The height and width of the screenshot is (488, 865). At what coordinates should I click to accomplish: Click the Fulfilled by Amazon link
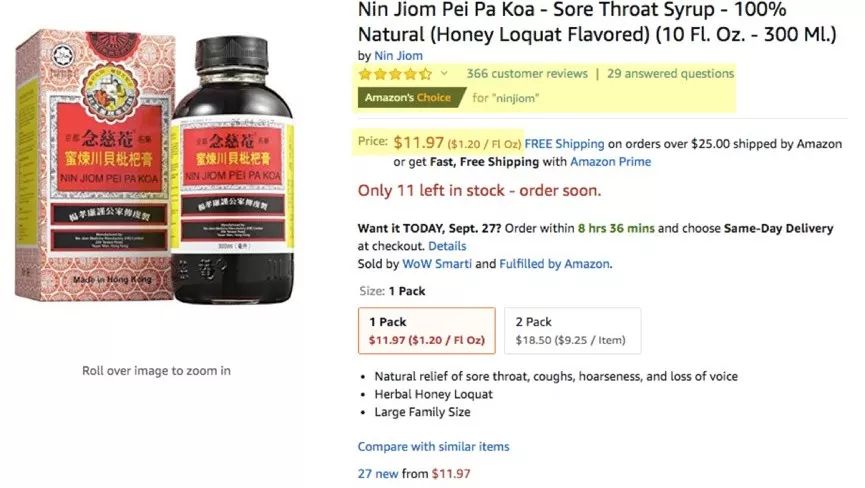coord(554,264)
